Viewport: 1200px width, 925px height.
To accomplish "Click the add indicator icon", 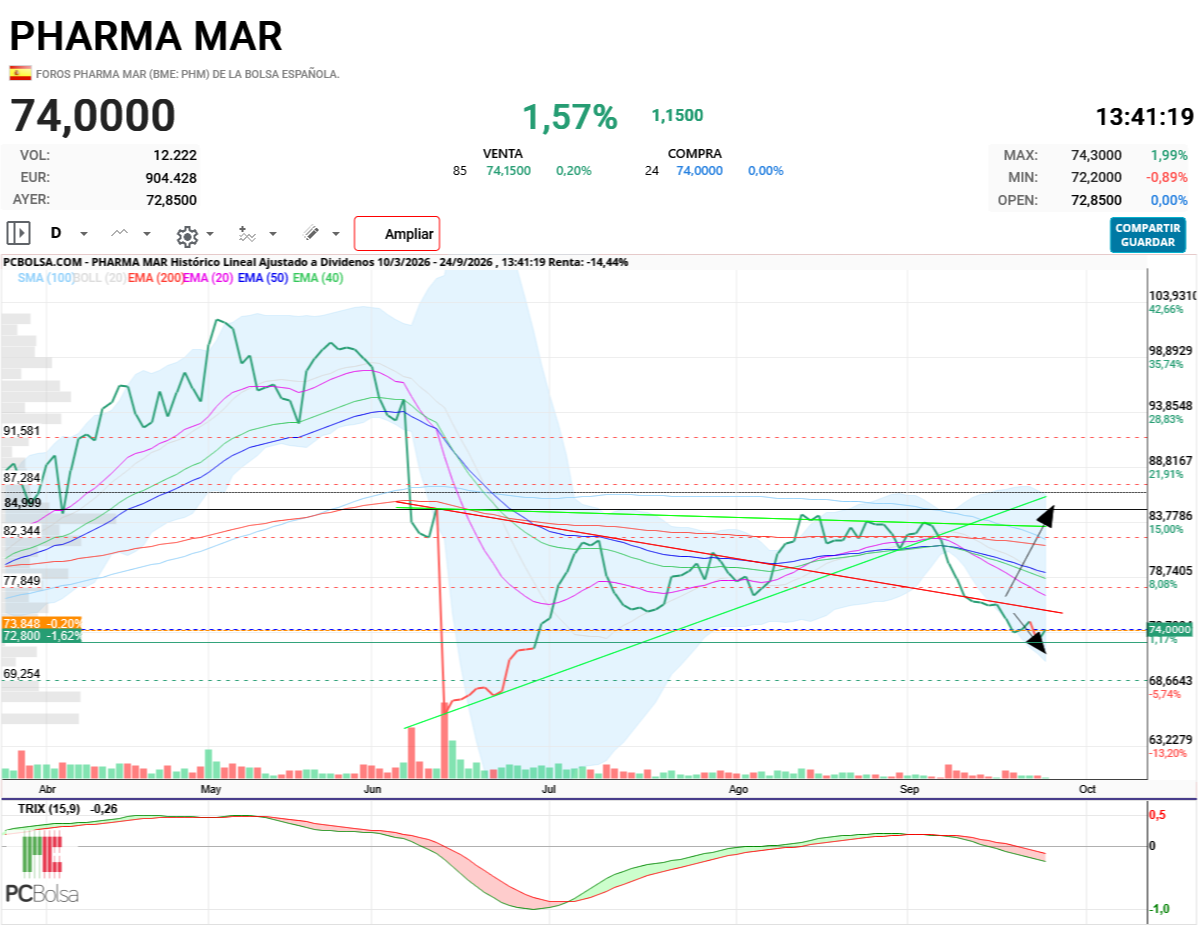I will 247,234.
